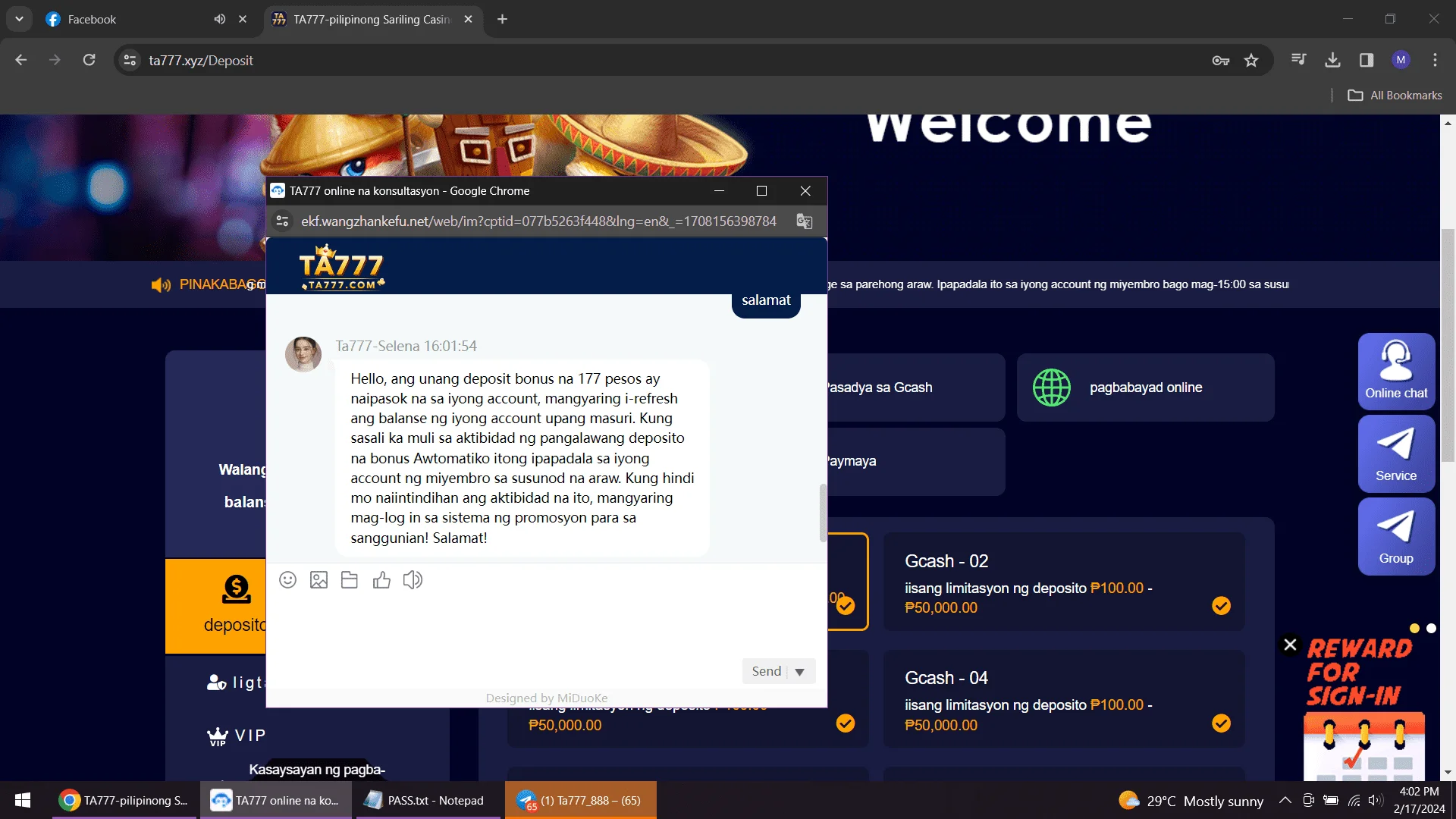Close the Reward for Sign-in banner
The width and height of the screenshot is (1456, 819).
[1290, 645]
